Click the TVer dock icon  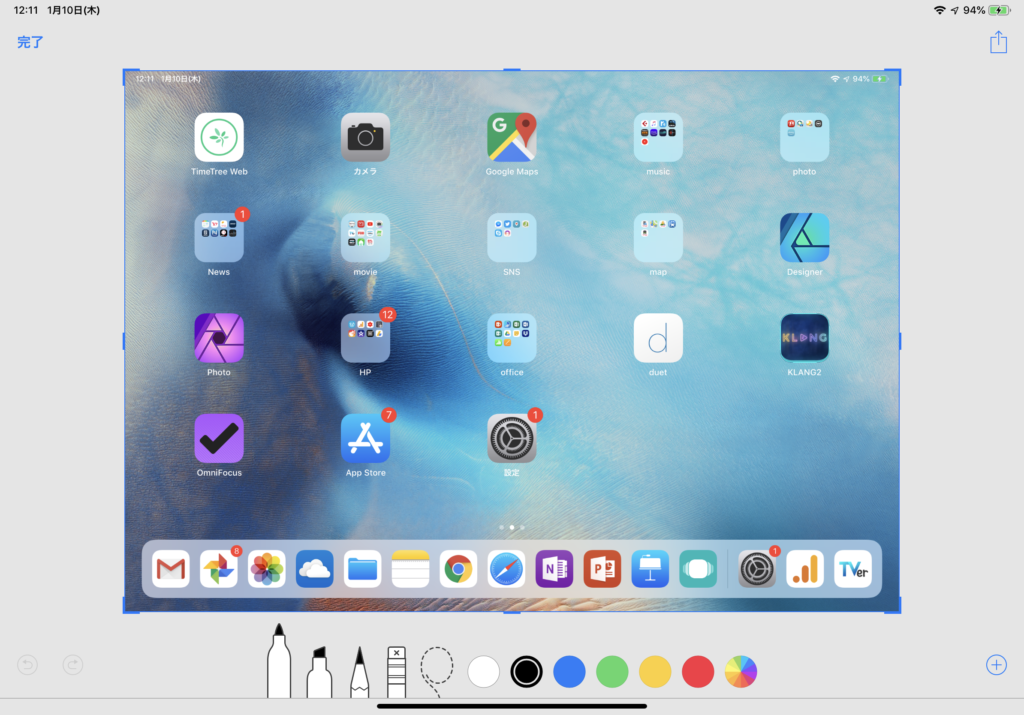[853, 569]
